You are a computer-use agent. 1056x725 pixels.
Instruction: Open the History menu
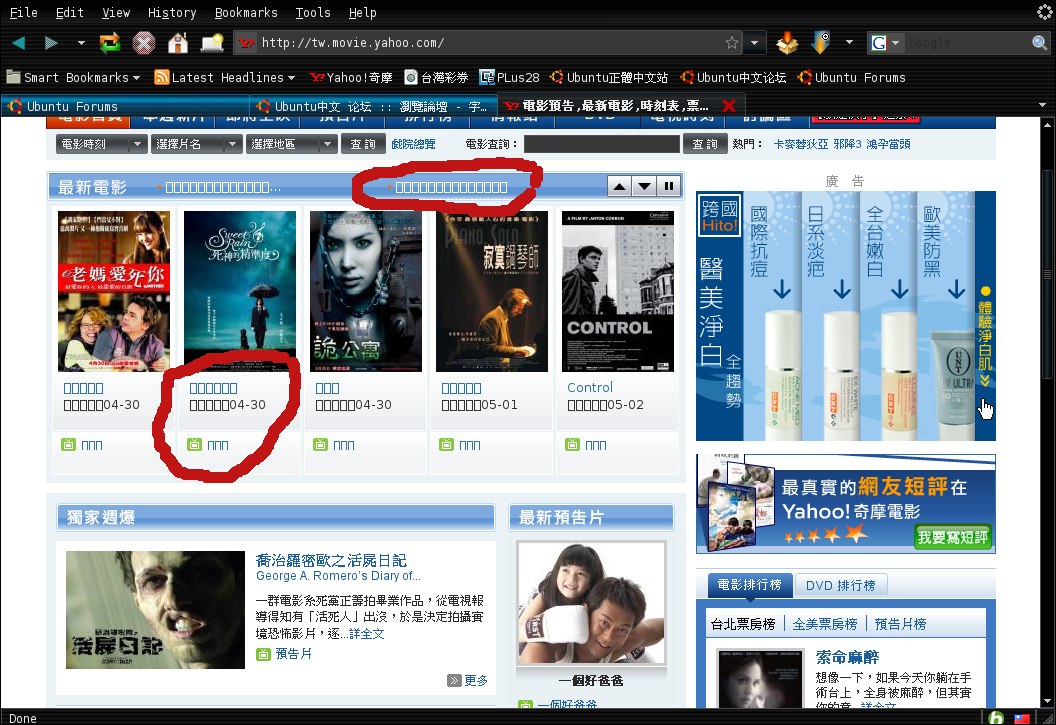pyautogui.click(x=172, y=12)
